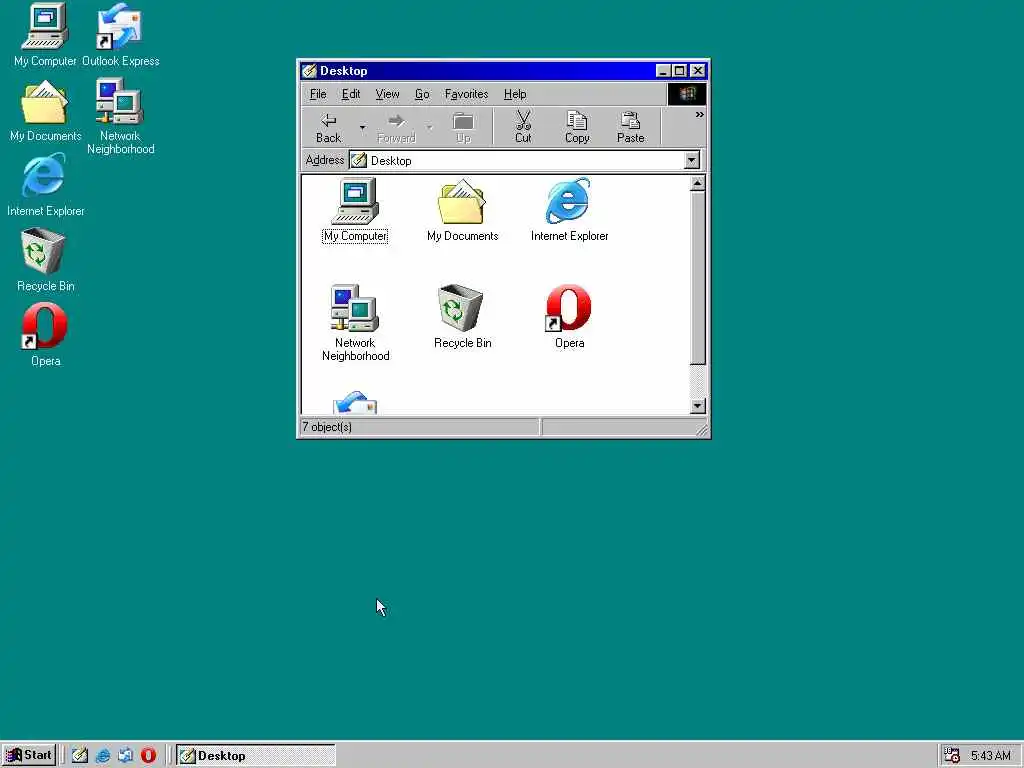Open the Edit menu
The height and width of the screenshot is (768, 1024).
point(351,94)
